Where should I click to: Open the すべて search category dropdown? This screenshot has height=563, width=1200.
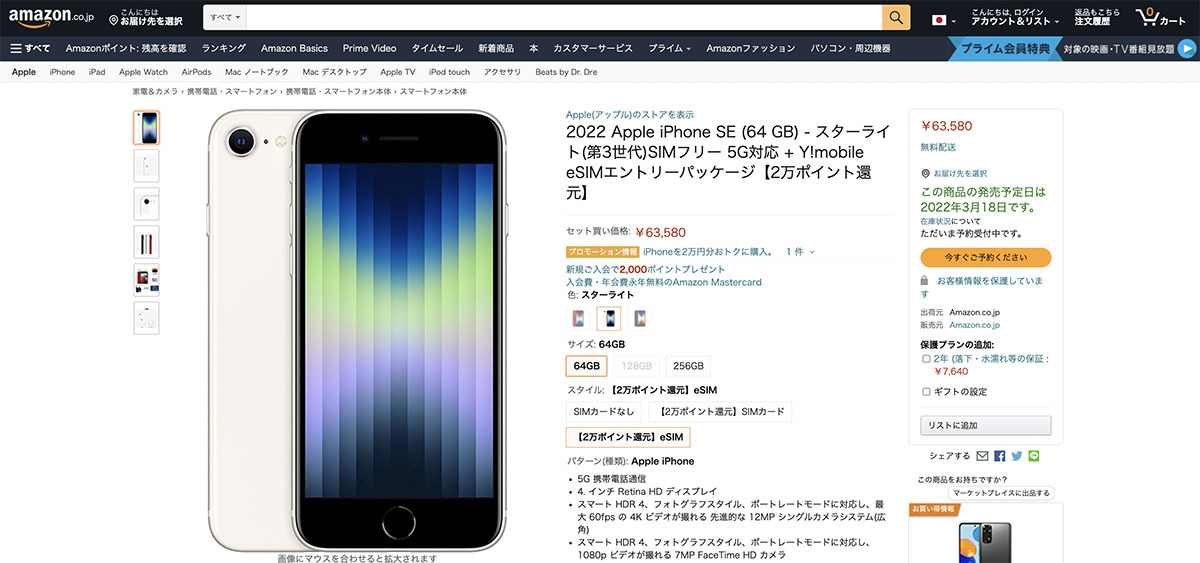click(225, 18)
